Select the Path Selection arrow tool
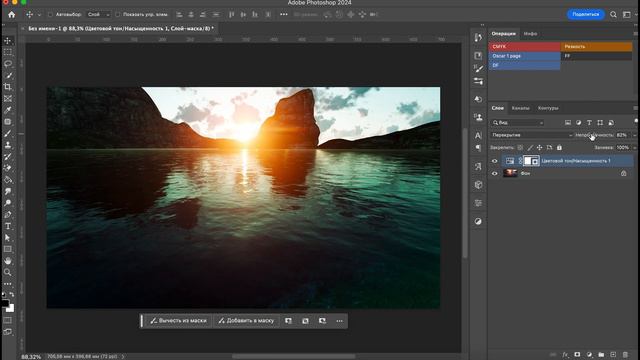This screenshot has height=360, width=640. [8, 238]
